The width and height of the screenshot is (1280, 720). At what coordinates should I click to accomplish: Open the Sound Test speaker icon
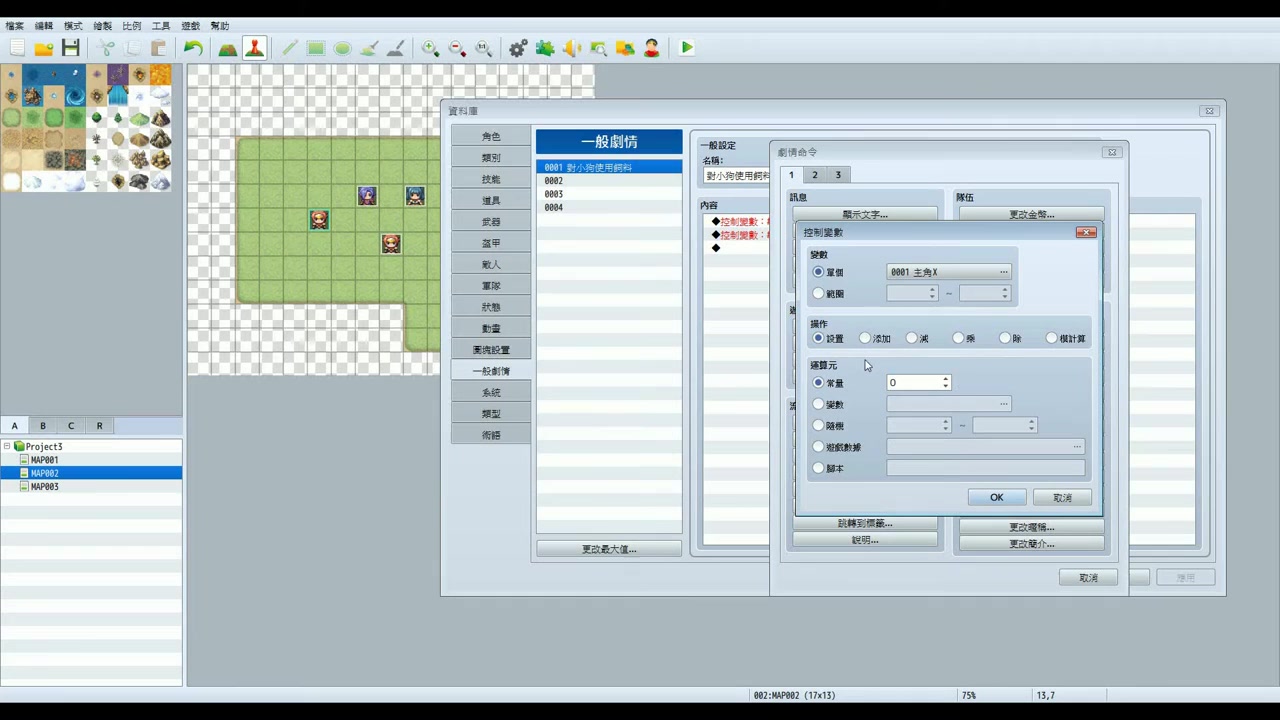pos(572,48)
